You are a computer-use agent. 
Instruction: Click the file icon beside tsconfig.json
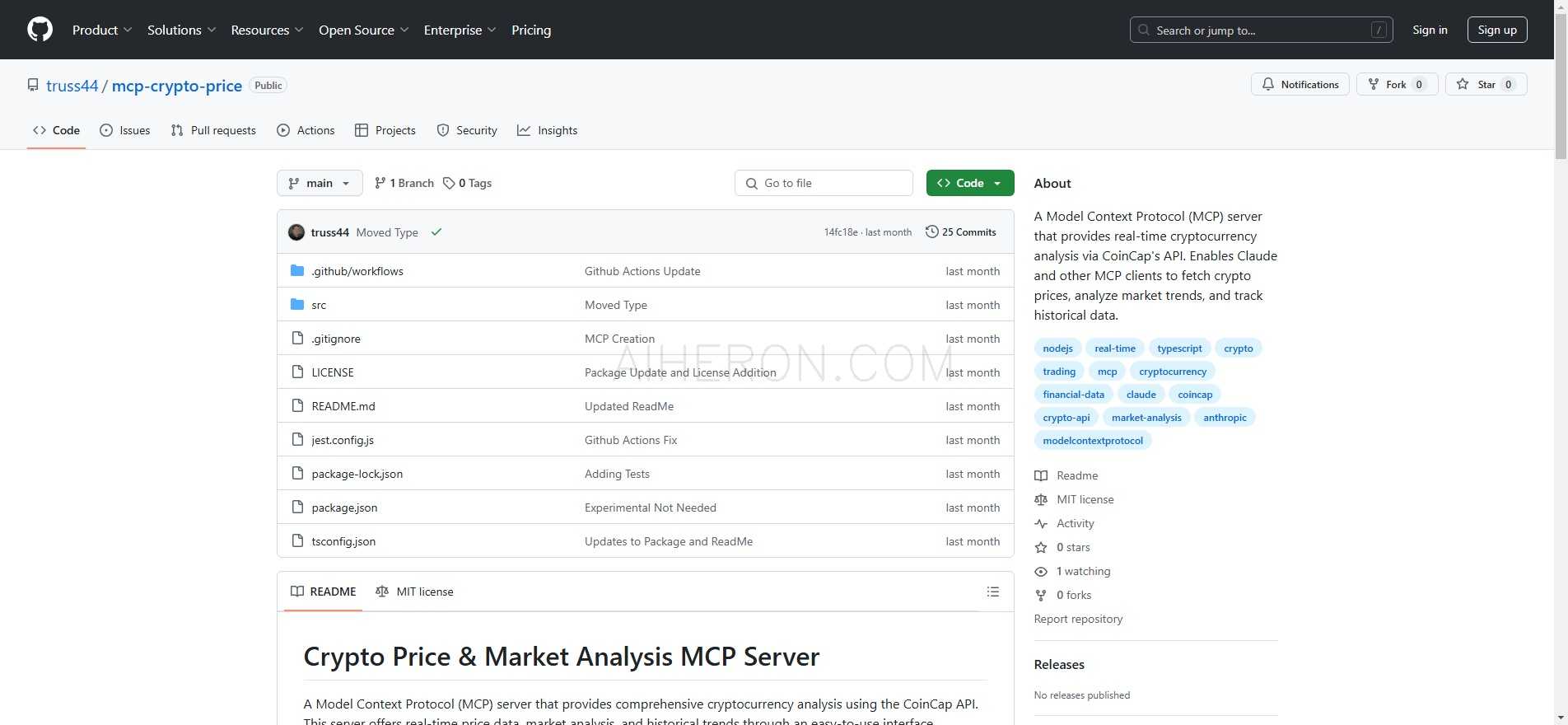point(297,541)
